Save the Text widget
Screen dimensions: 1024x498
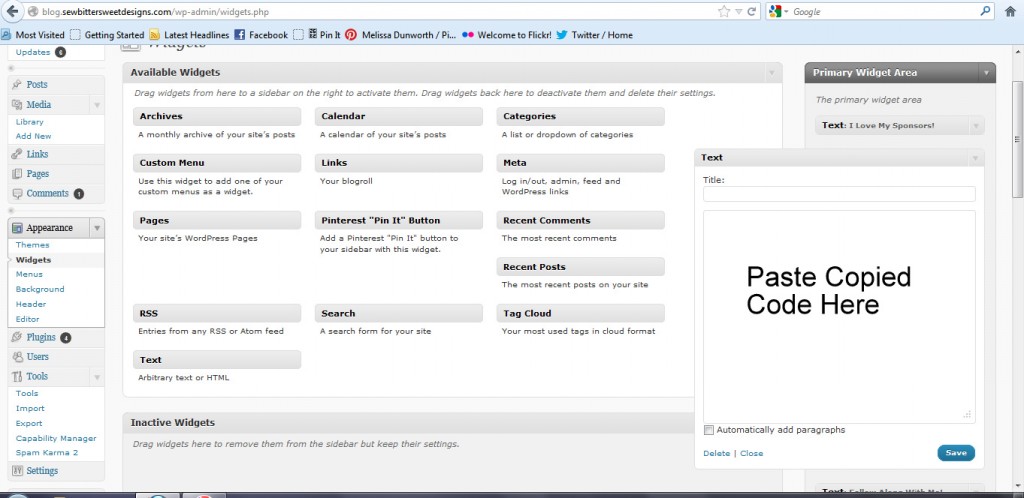click(x=955, y=453)
